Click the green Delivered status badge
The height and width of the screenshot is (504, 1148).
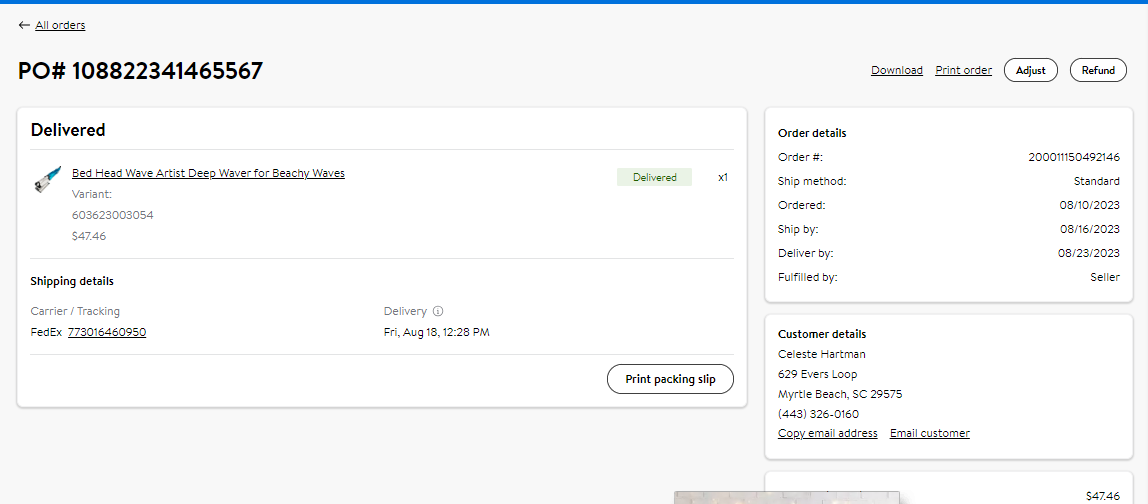click(655, 177)
